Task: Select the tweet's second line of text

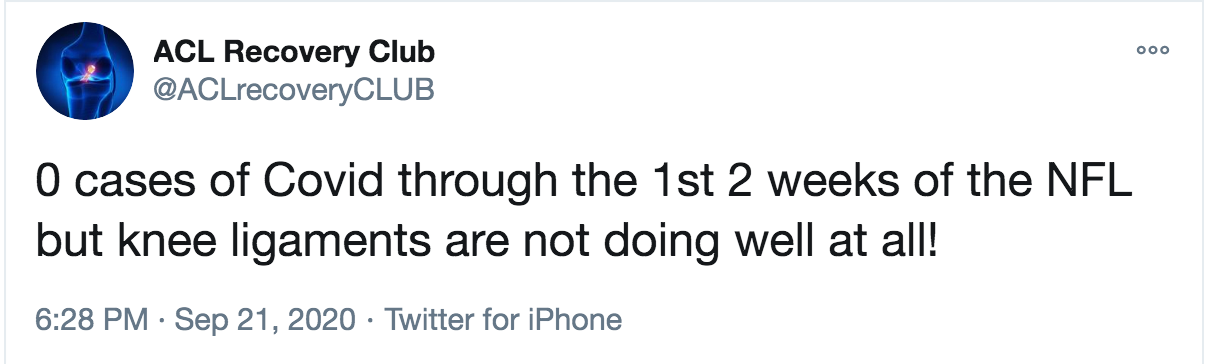Action: click(x=487, y=244)
